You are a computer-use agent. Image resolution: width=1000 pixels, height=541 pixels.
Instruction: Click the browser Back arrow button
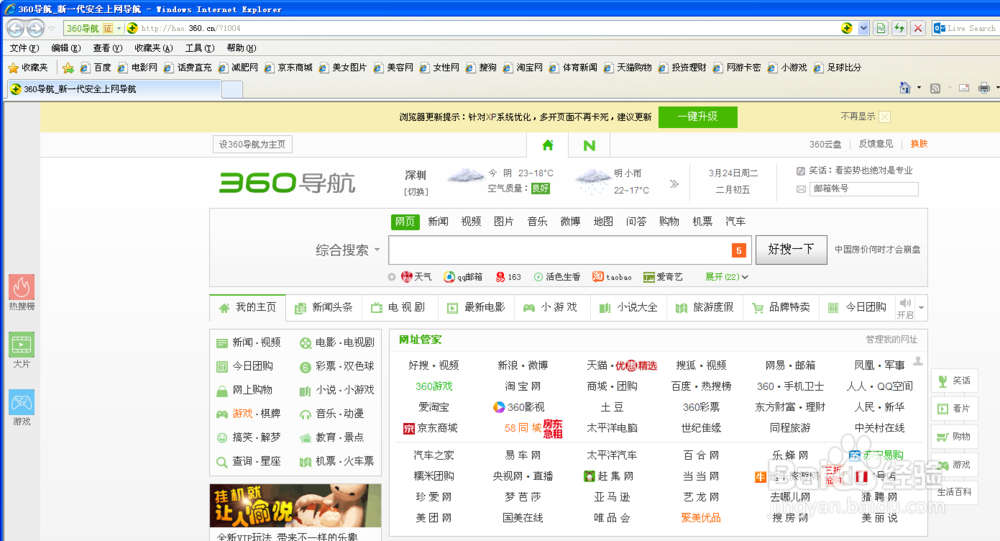(x=16, y=28)
